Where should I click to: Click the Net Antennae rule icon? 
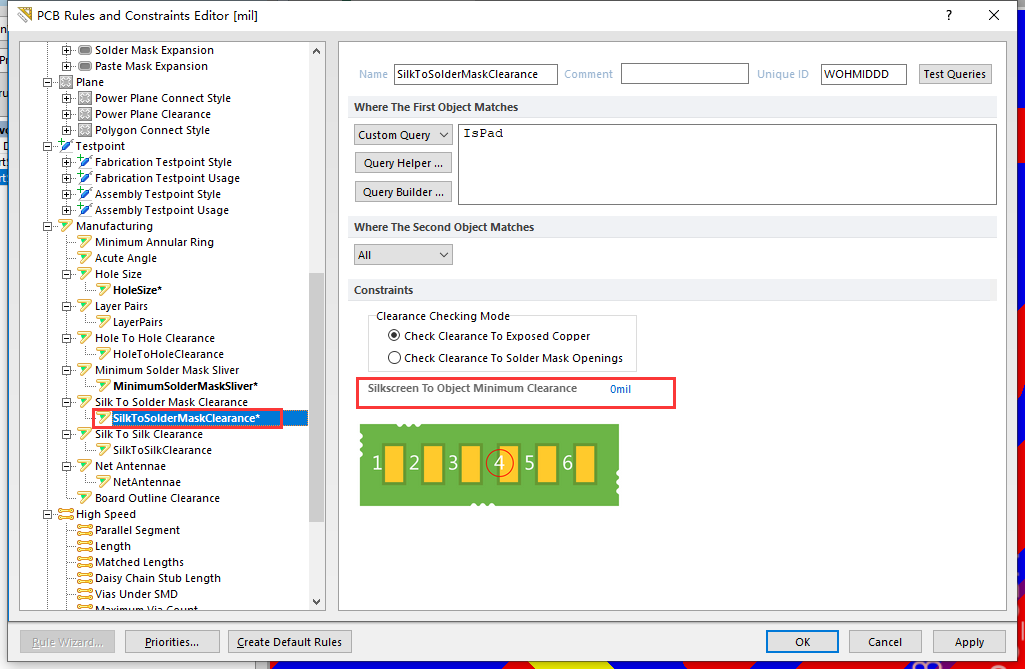pos(85,466)
